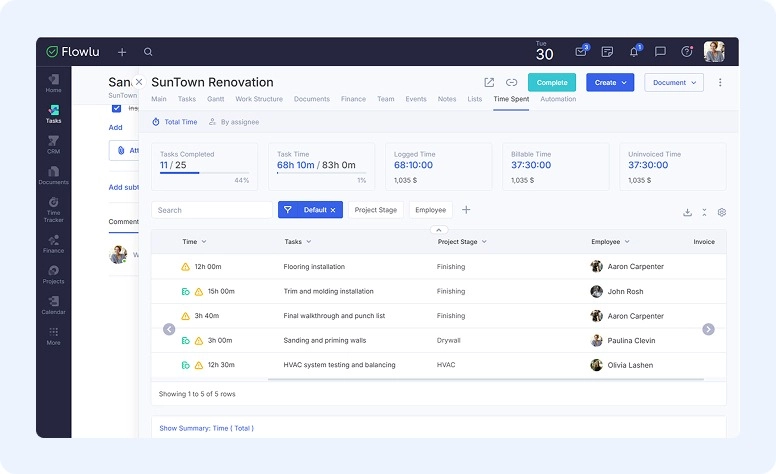Open Finance in the sidebar
This screenshot has height=474, width=776.
(53, 244)
